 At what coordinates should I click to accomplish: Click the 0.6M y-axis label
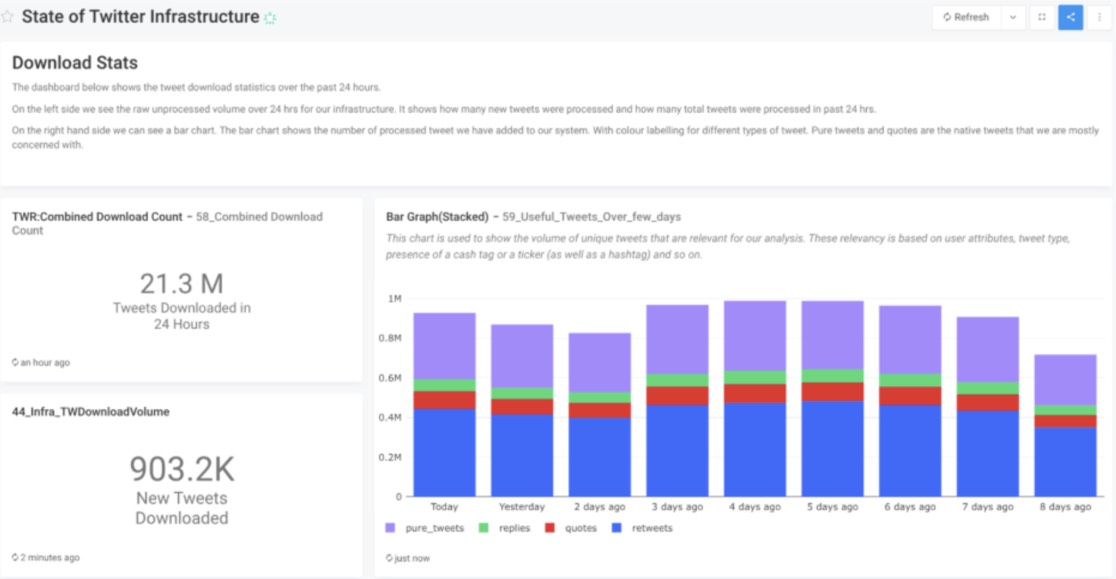coord(390,378)
